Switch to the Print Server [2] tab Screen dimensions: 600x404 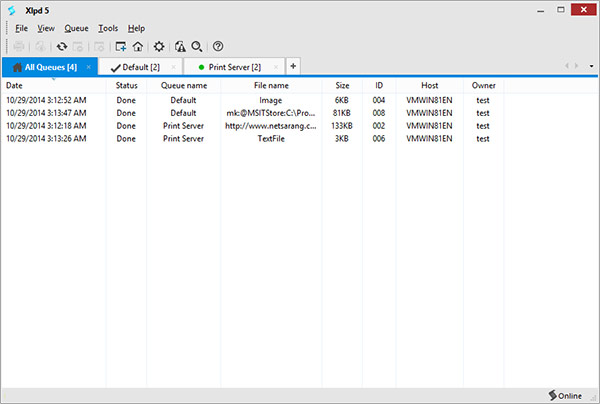coord(235,67)
